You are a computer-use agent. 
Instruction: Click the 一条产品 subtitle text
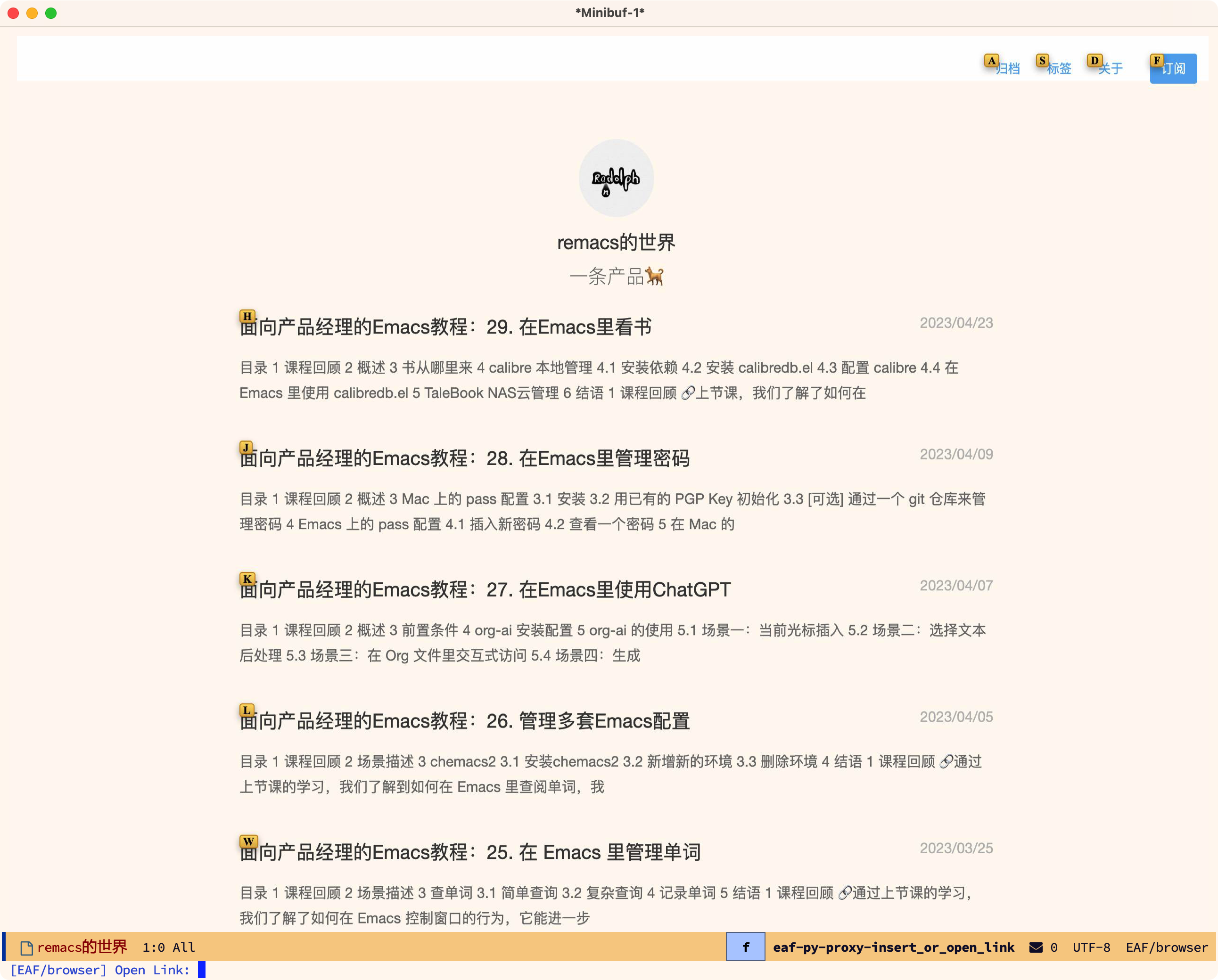(617, 276)
